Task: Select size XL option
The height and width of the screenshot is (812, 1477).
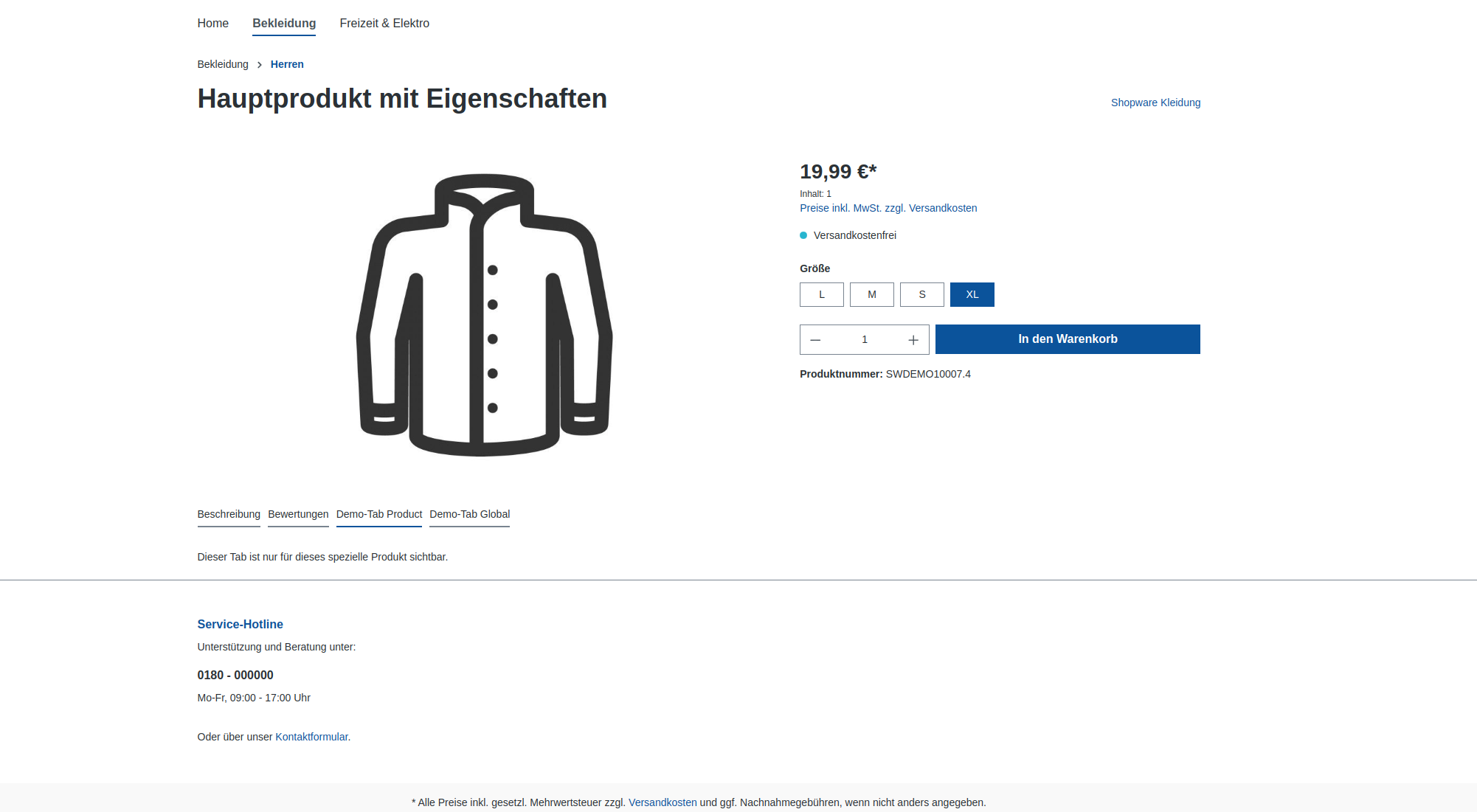Action: tap(972, 294)
